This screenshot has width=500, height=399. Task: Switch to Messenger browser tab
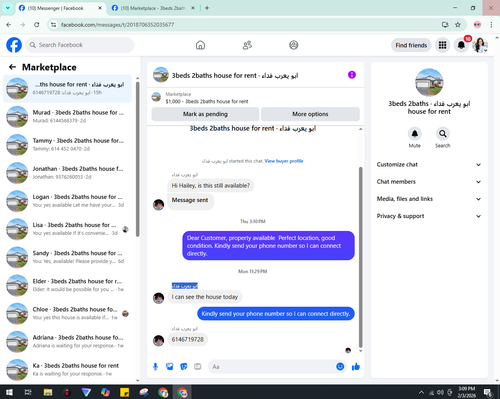60,8
